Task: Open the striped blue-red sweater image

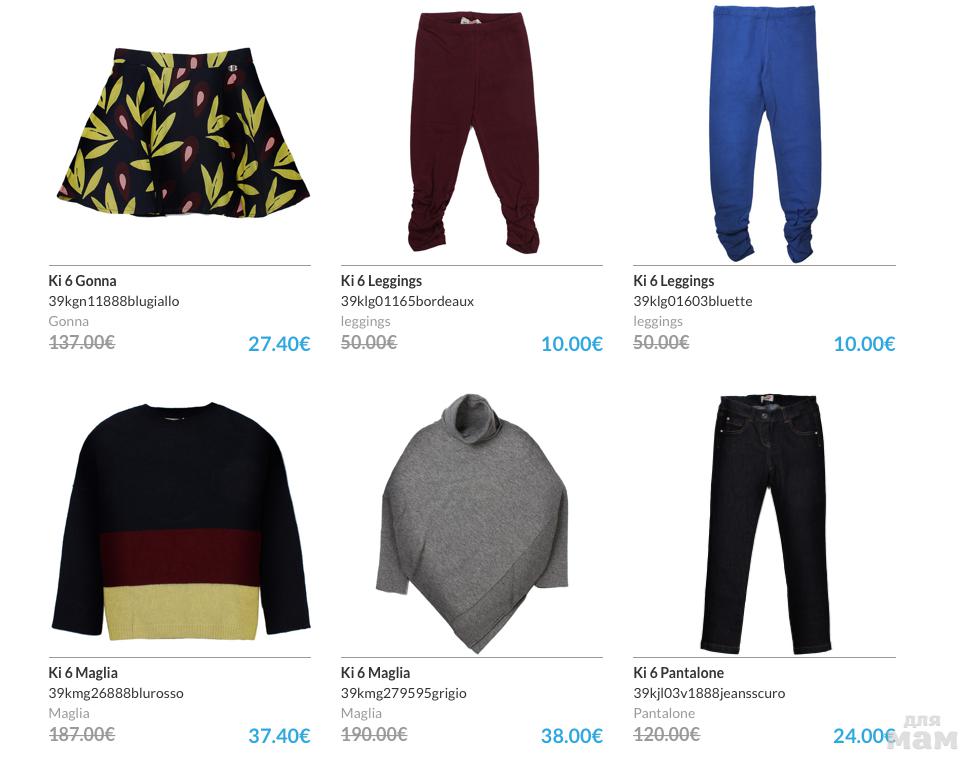Action: click(x=181, y=522)
